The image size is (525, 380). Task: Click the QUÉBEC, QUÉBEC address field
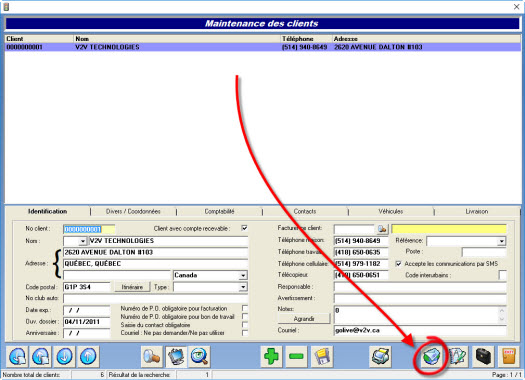(156, 264)
